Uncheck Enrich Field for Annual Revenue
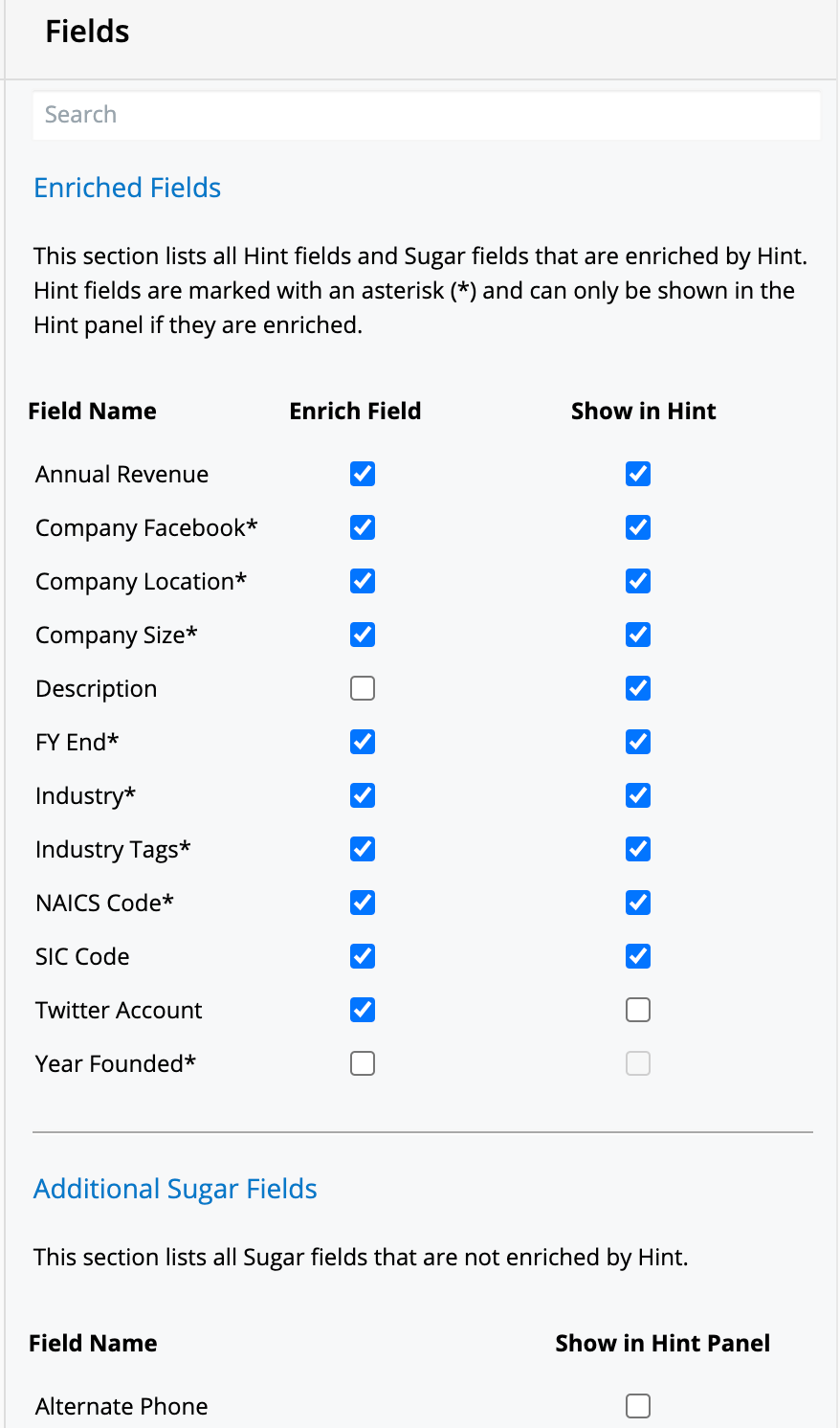The height and width of the screenshot is (1428, 840). (363, 474)
